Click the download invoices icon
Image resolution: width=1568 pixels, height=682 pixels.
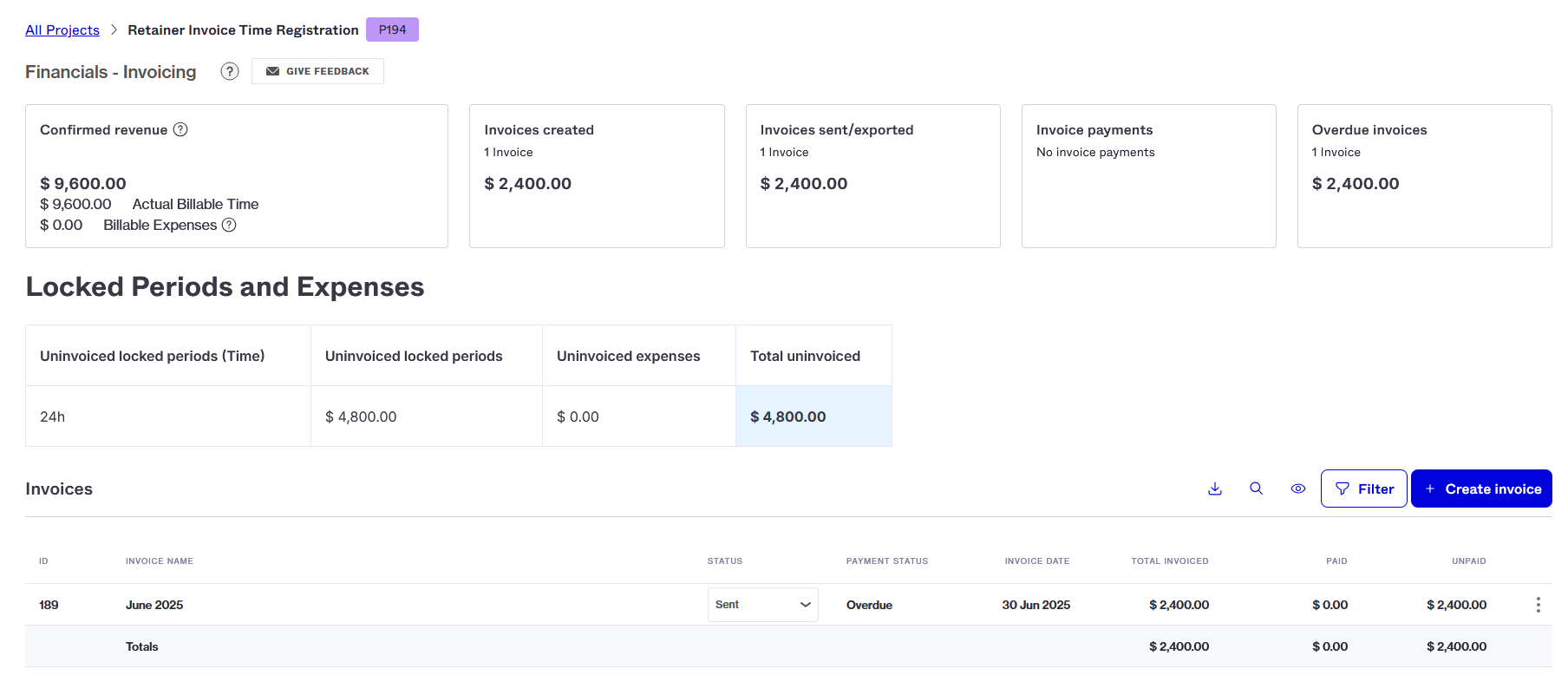pos(1215,489)
